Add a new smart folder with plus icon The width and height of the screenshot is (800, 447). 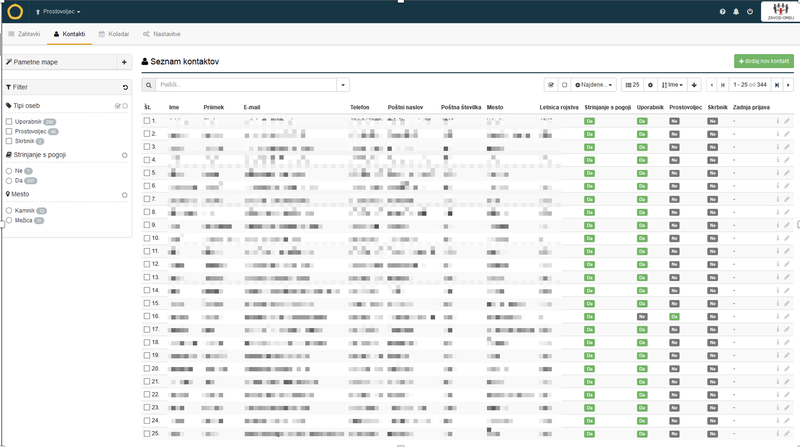click(x=123, y=62)
